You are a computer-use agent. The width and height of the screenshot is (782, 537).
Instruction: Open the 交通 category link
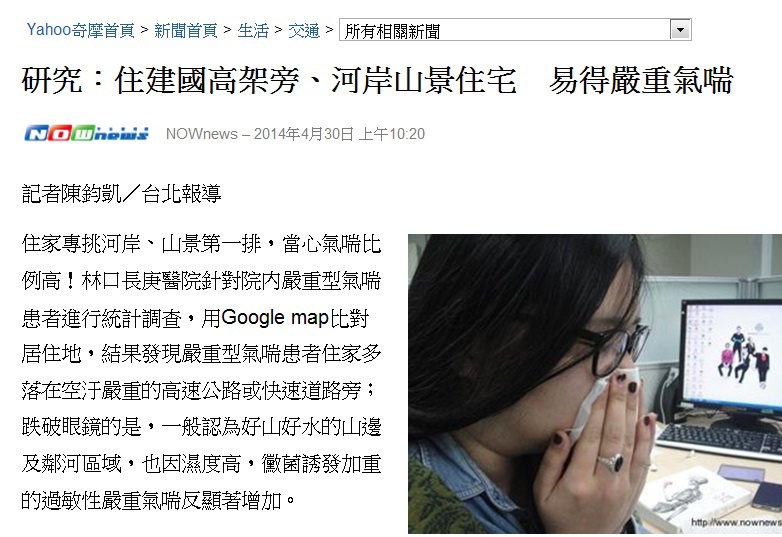click(304, 30)
